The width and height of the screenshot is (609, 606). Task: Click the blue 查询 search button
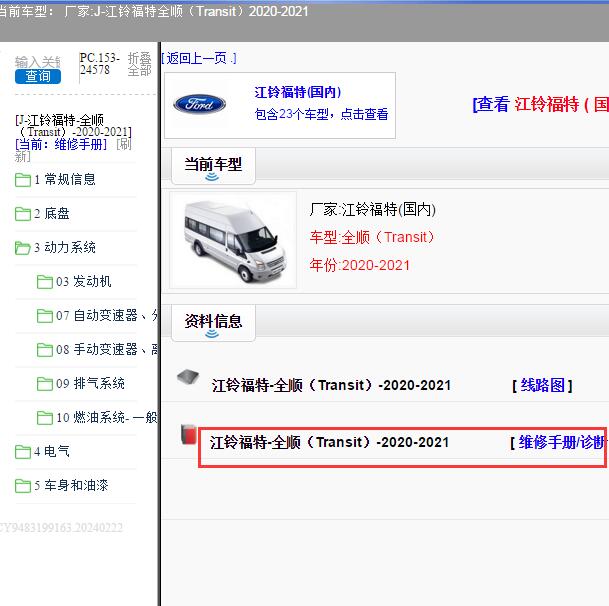[38, 76]
